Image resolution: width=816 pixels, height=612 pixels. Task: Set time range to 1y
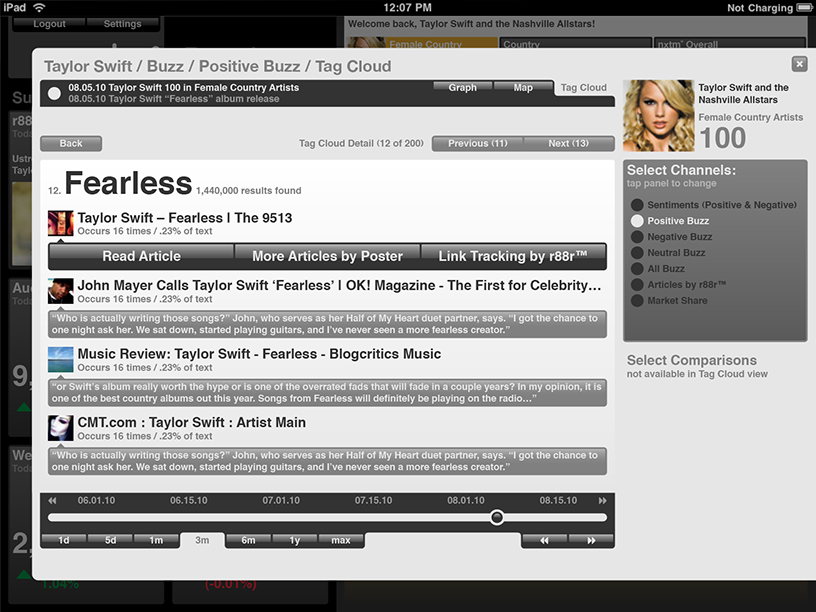[295, 540]
